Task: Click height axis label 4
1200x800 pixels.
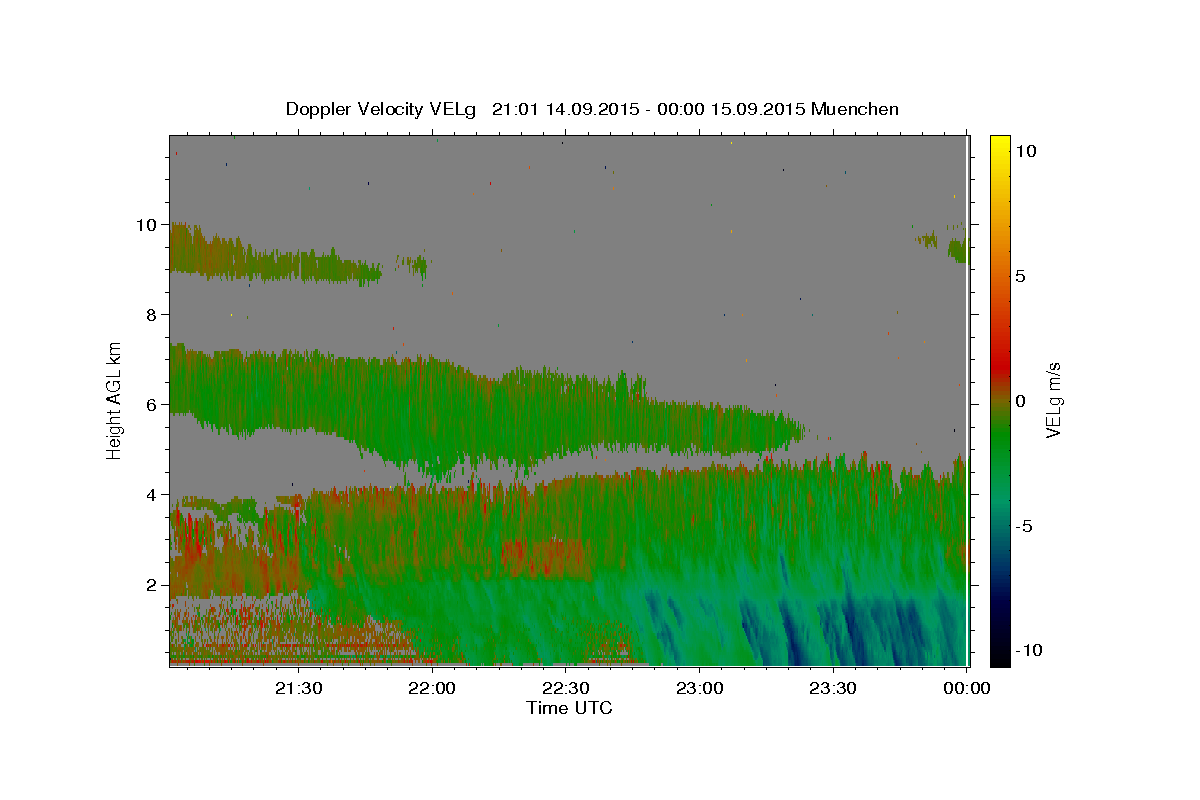Action: 151,495
